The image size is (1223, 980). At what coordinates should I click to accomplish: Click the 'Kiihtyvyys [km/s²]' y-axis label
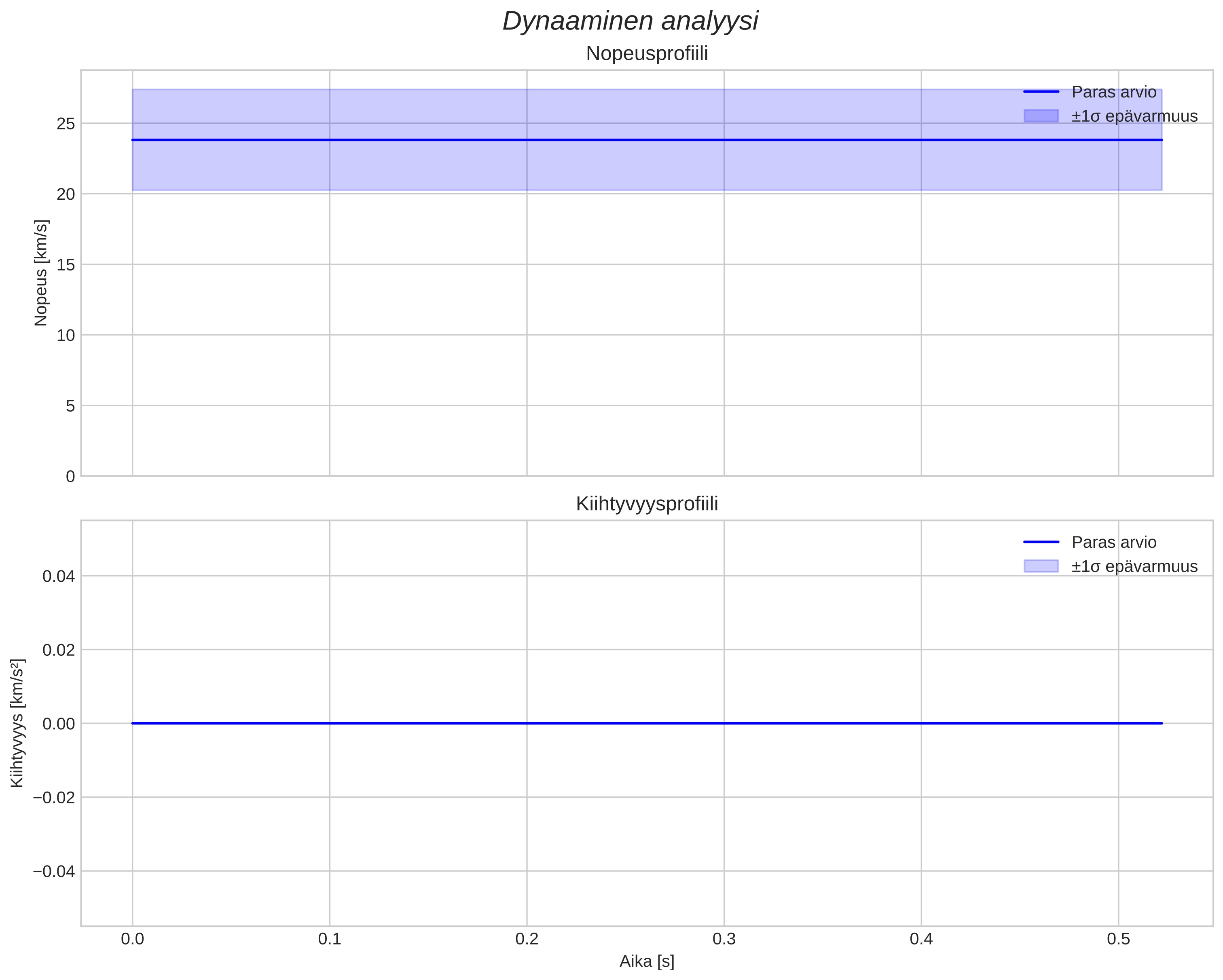click(x=17, y=723)
